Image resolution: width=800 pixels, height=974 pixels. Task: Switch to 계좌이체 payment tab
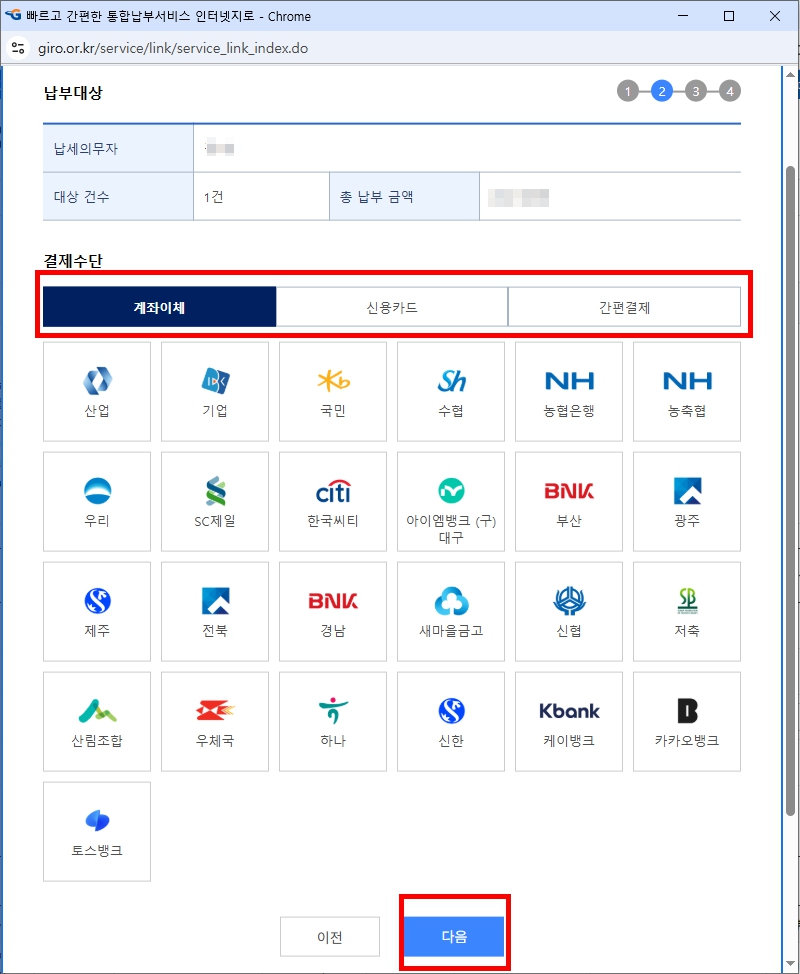(160, 307)
